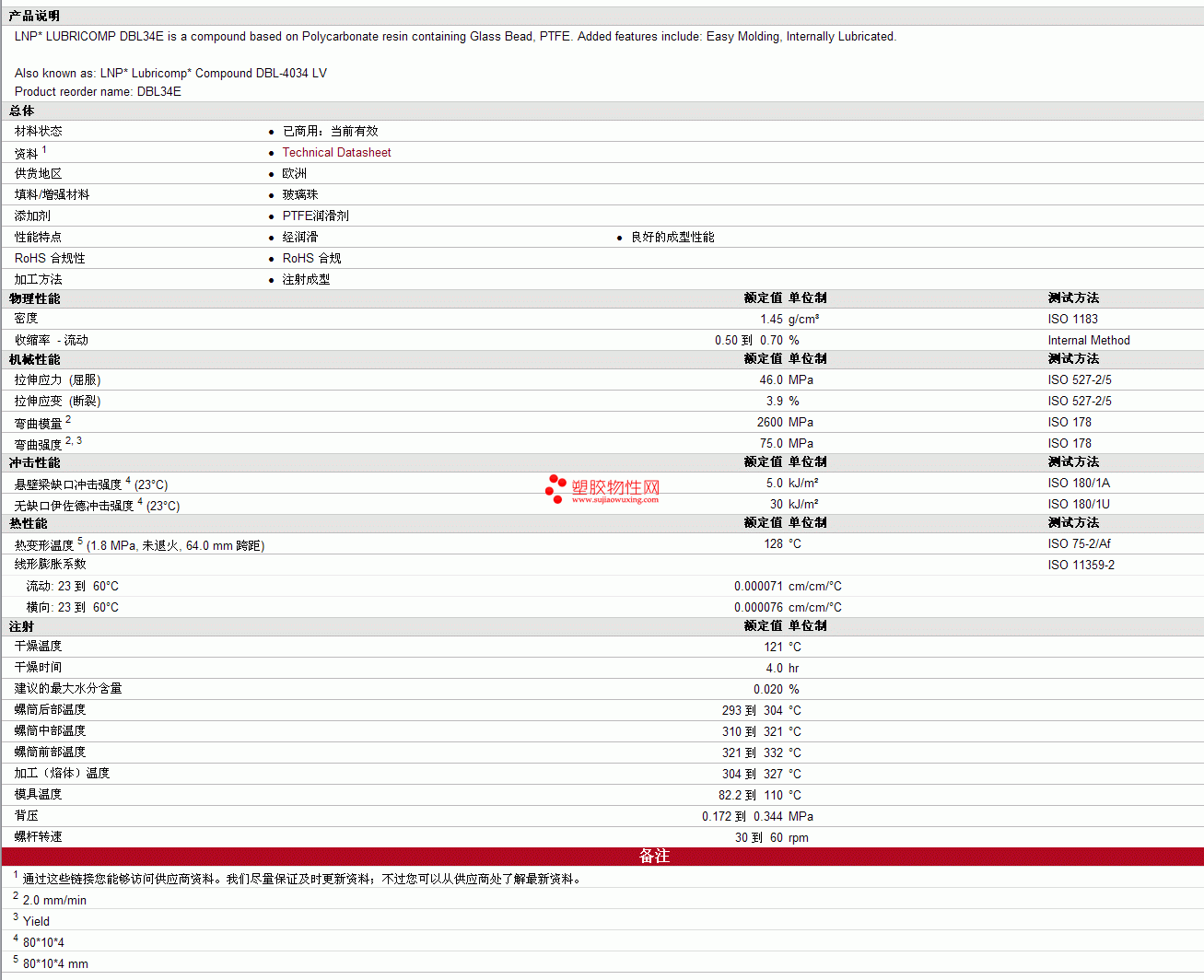Select the 75.0 MPa value
Screen dimensions: 1204x980
786,444
